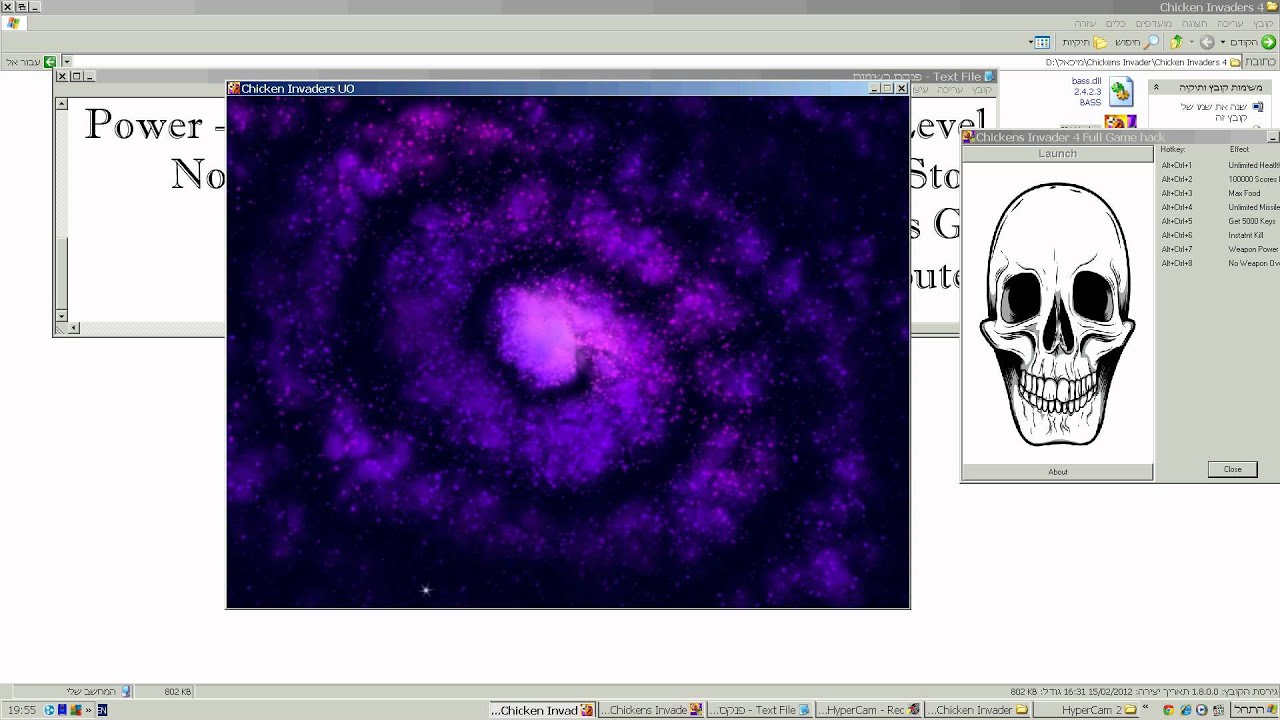1280x720 pixels.
Task: Switch to HyperCam 2 taskbar button
Action: [1085, 710]
